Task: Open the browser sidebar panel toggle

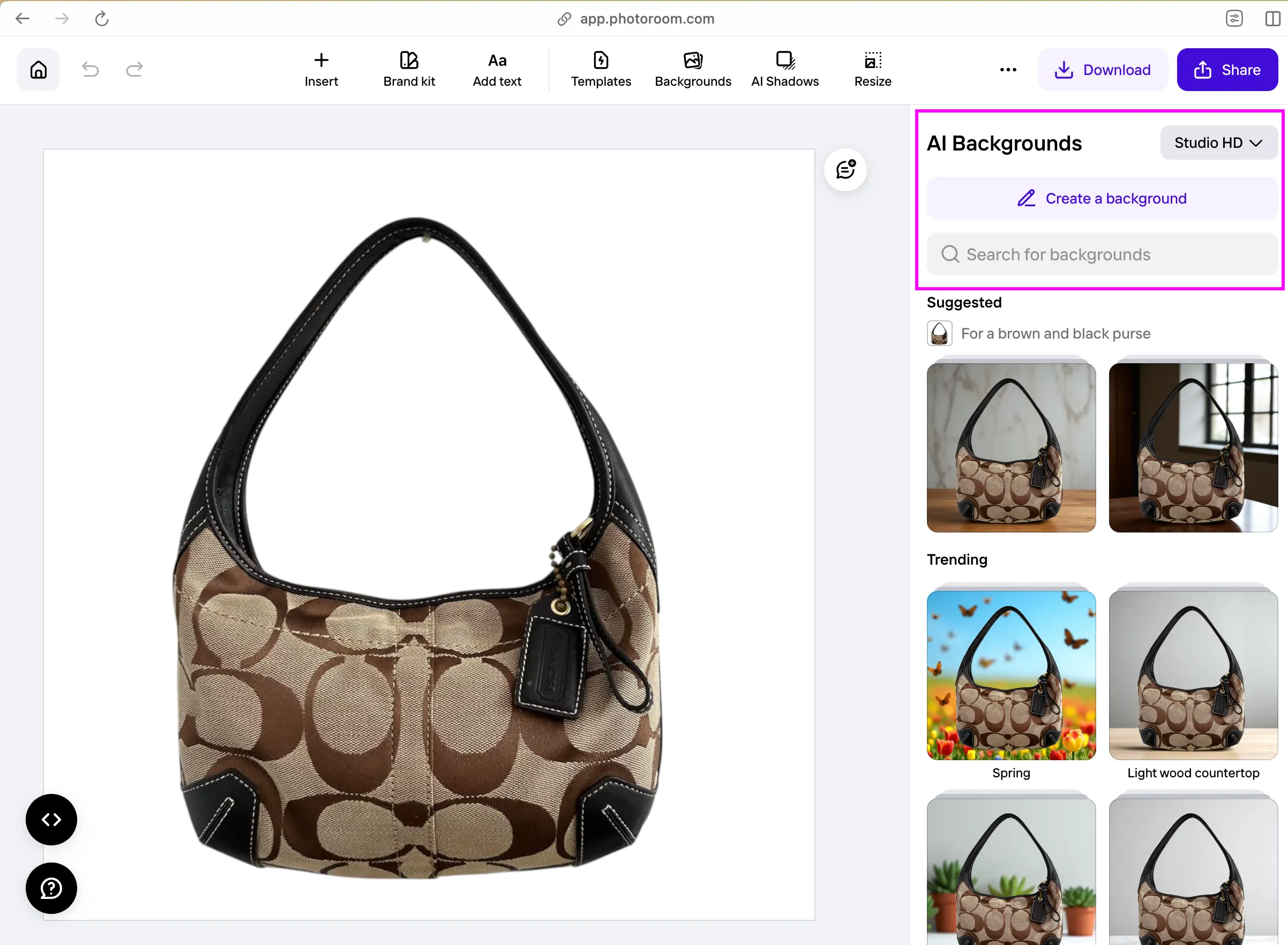Action: click(x=1272, y=18)
